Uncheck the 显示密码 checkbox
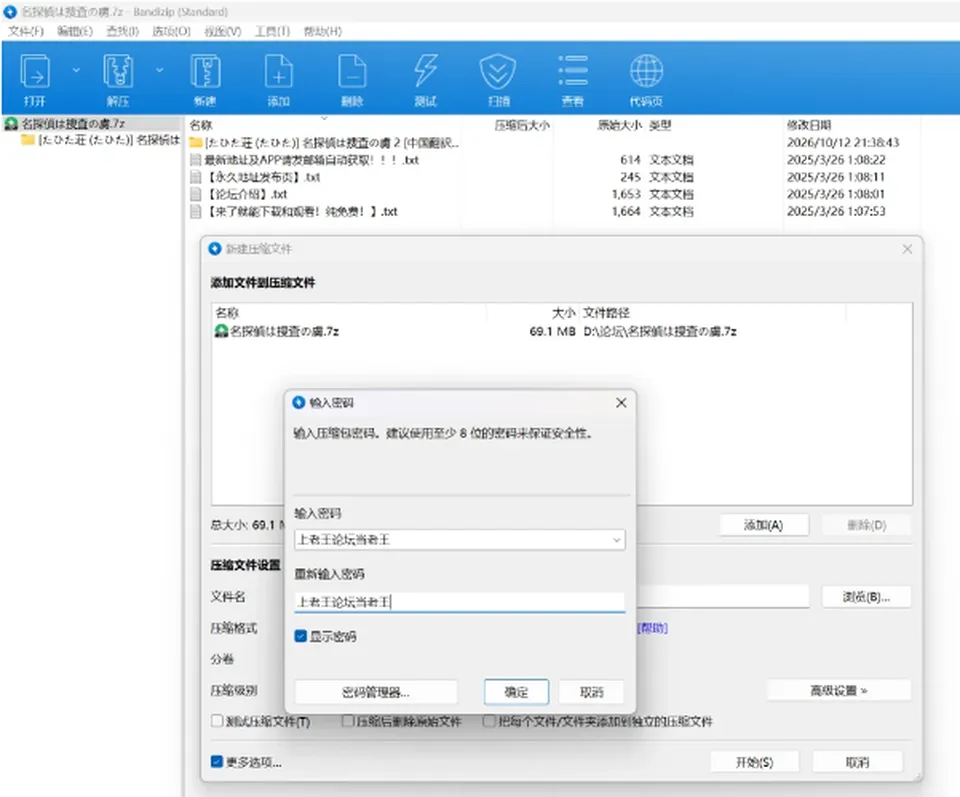Viewport: 960px width, 797px height. 301,636
